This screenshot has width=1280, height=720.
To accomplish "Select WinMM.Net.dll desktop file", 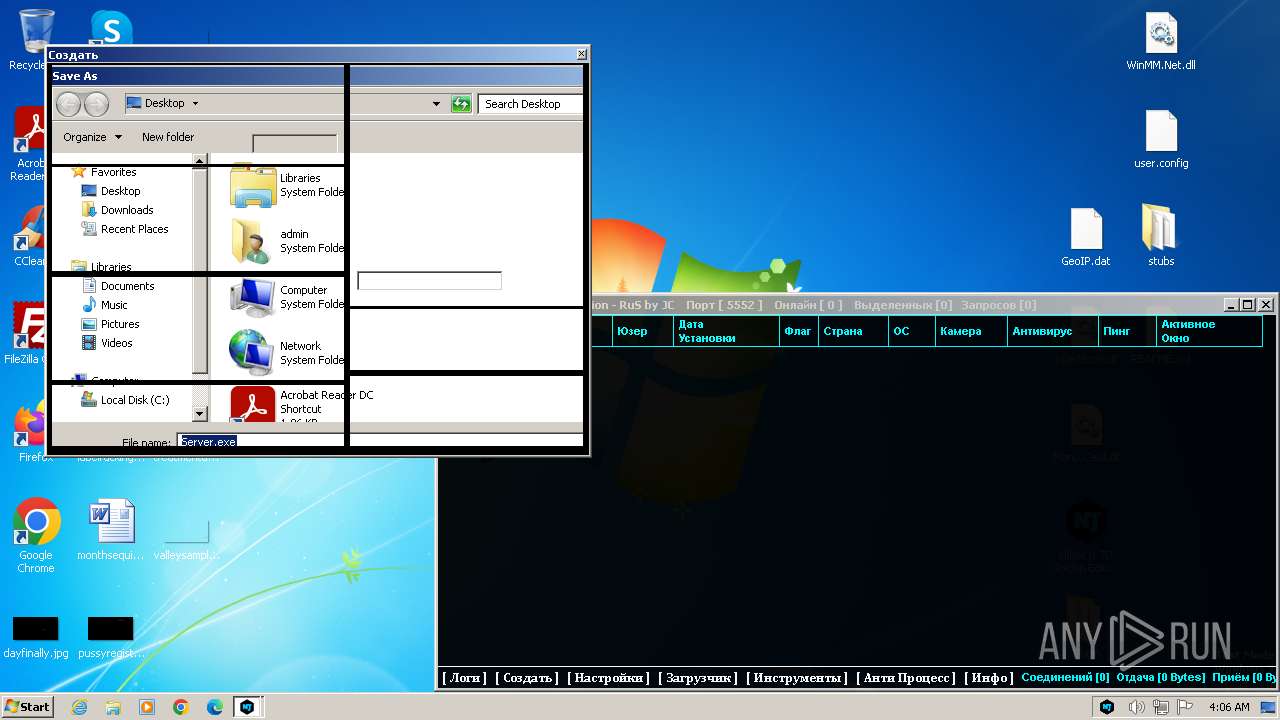I will click(1161, 42).
